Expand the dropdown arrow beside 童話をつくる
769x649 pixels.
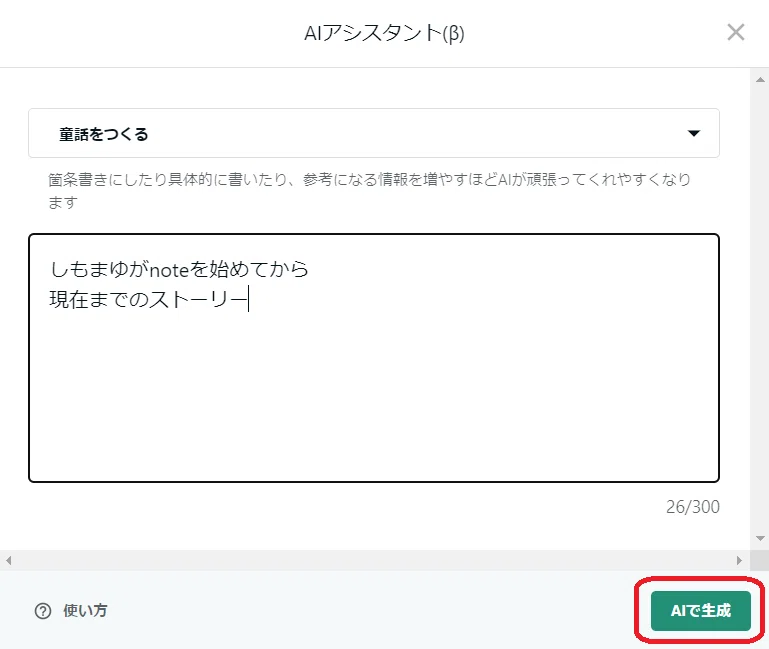pyautogui.click(x=693, y=133)
